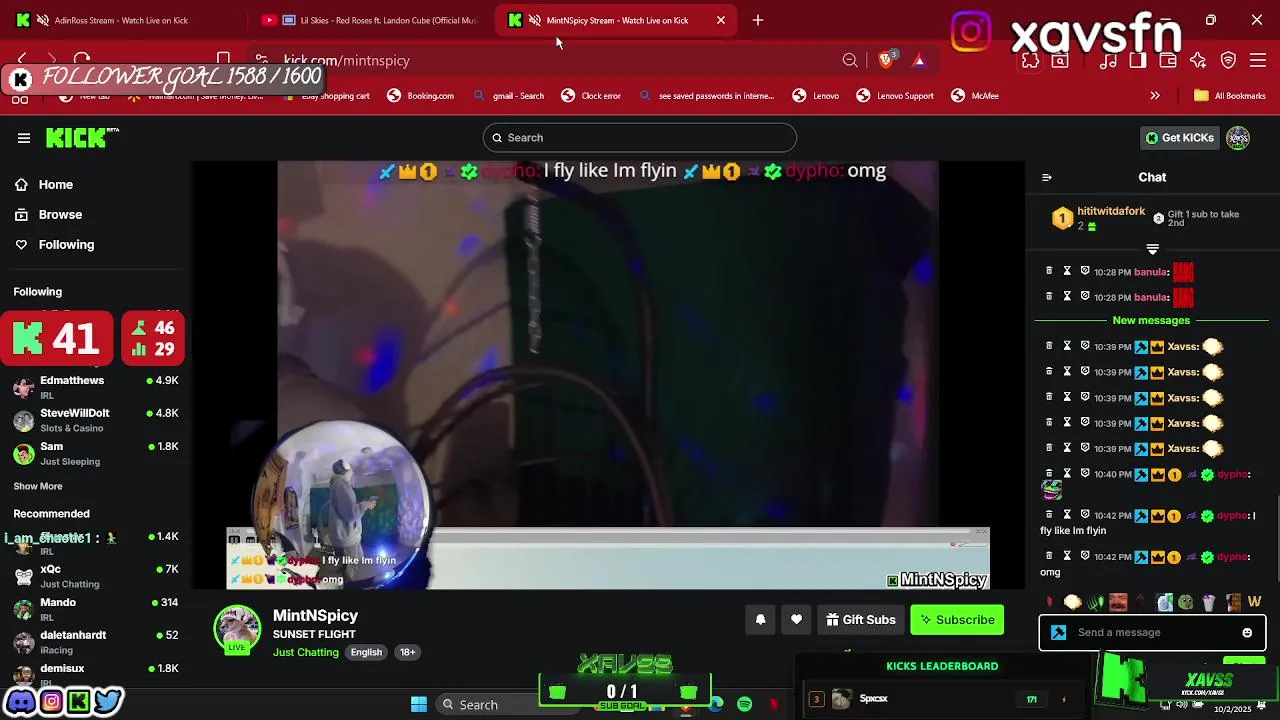This screenshot has width=1280, height=720.
Task: Timeout dypho on the 'I fly like Im flyin' message
Action: (x=1067, y=515)
